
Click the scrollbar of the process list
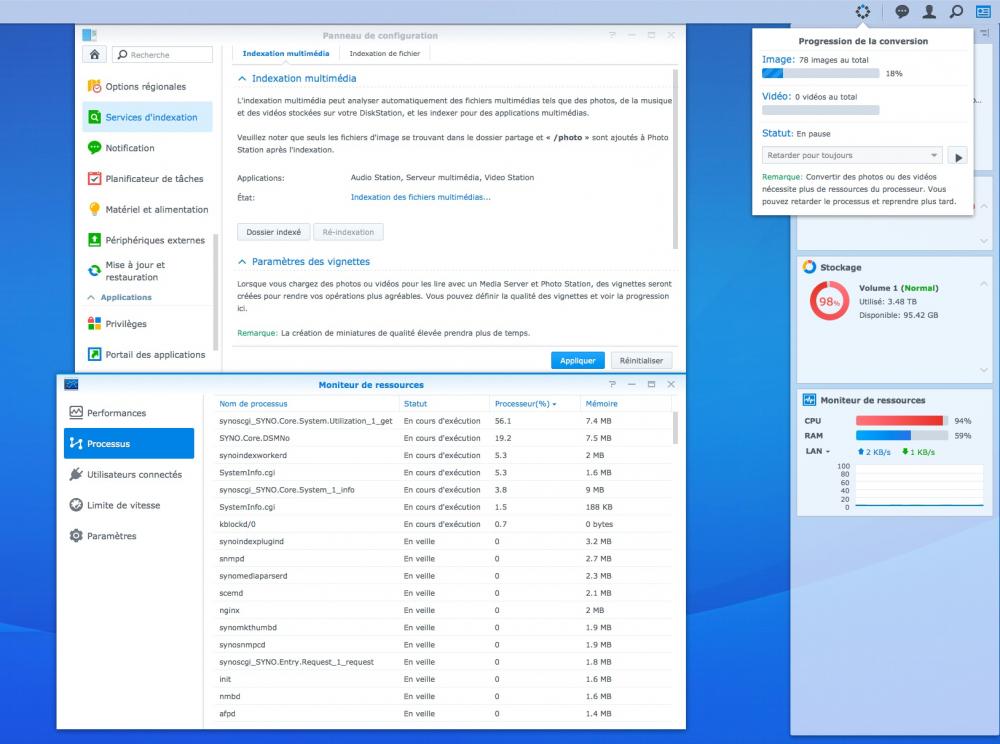tap(675, 428)
